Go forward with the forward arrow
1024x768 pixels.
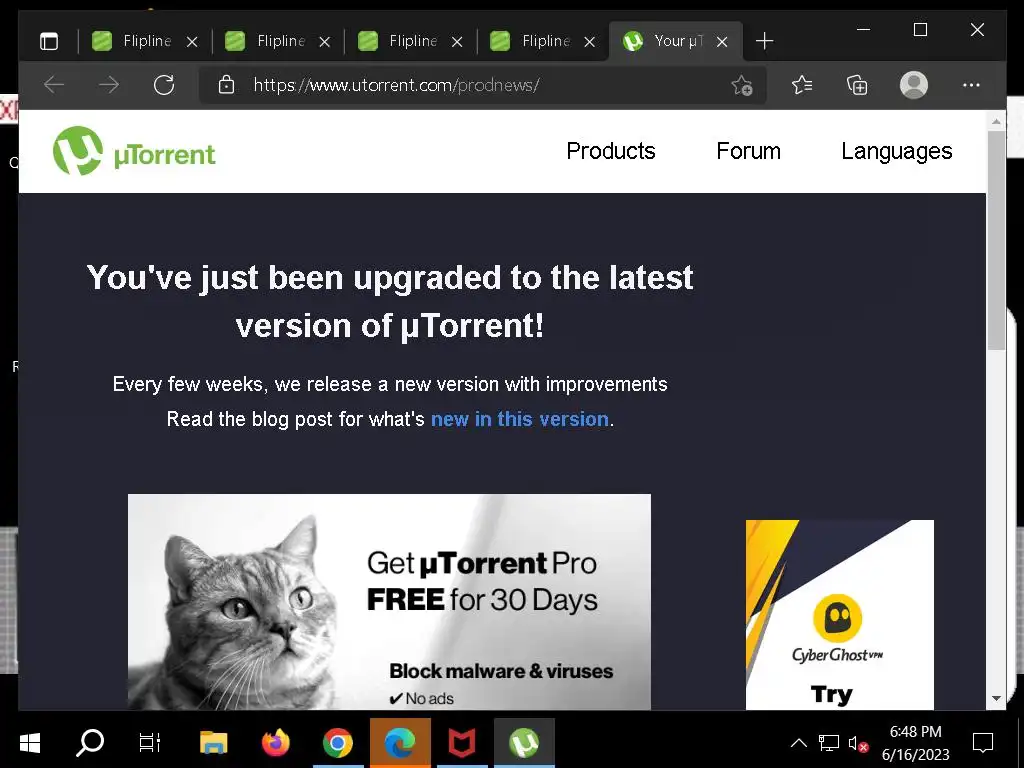point(108,85)
